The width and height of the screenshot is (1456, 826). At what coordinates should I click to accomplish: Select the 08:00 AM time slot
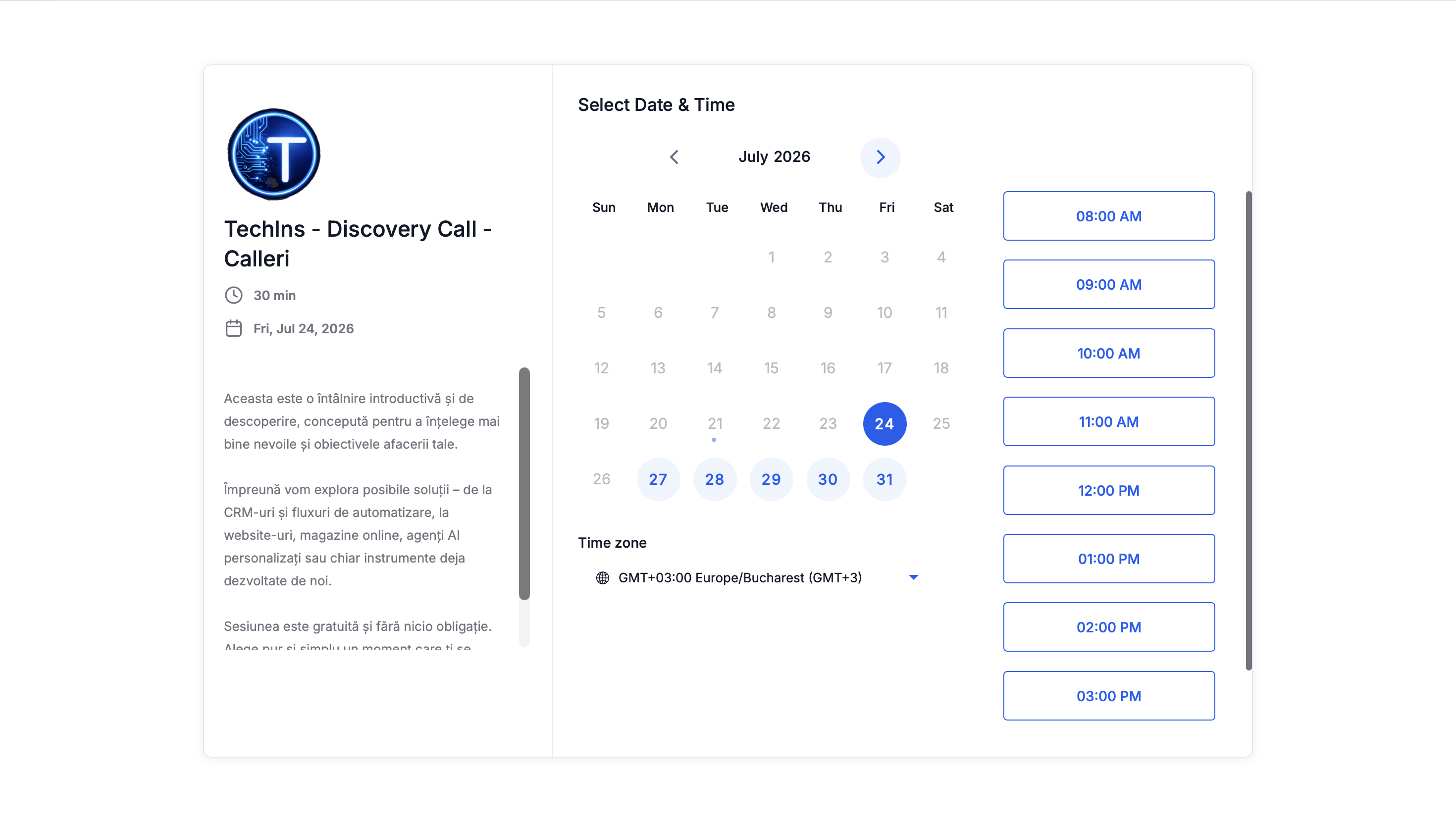click(x=1109, y=216)
